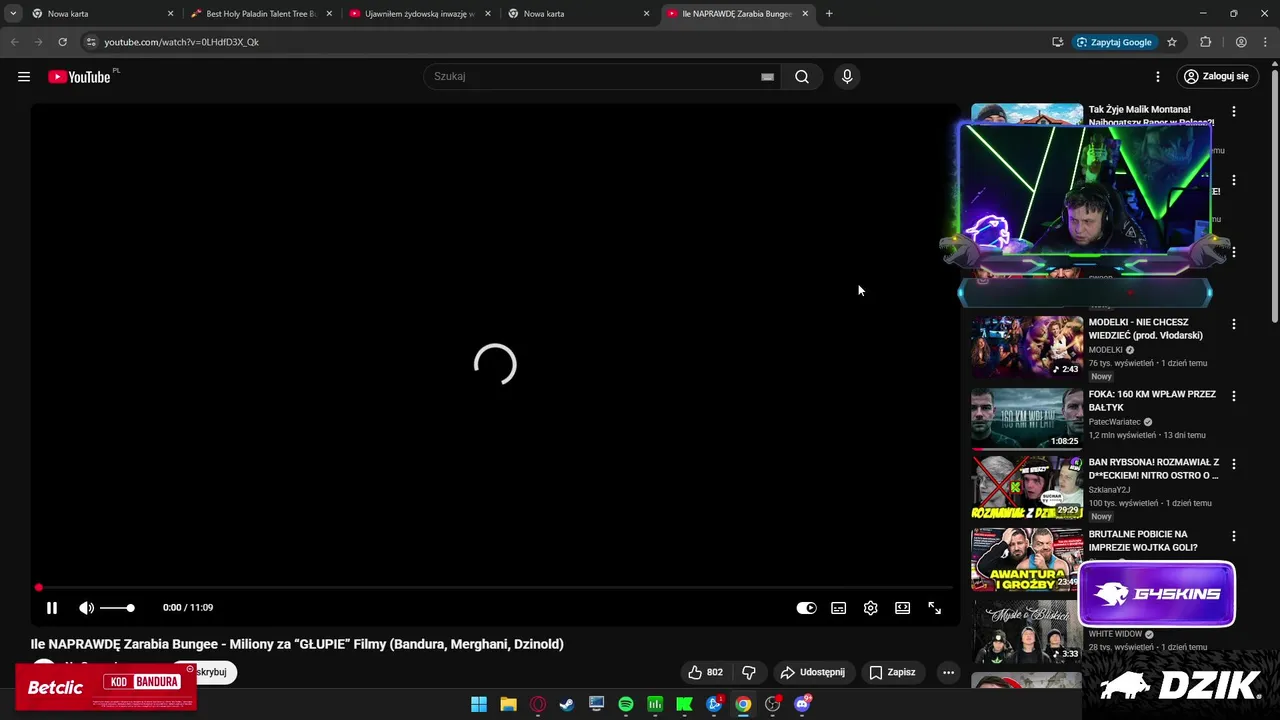Save the video with Zapisz
The image size is (1280, 720).
point(892,672)
